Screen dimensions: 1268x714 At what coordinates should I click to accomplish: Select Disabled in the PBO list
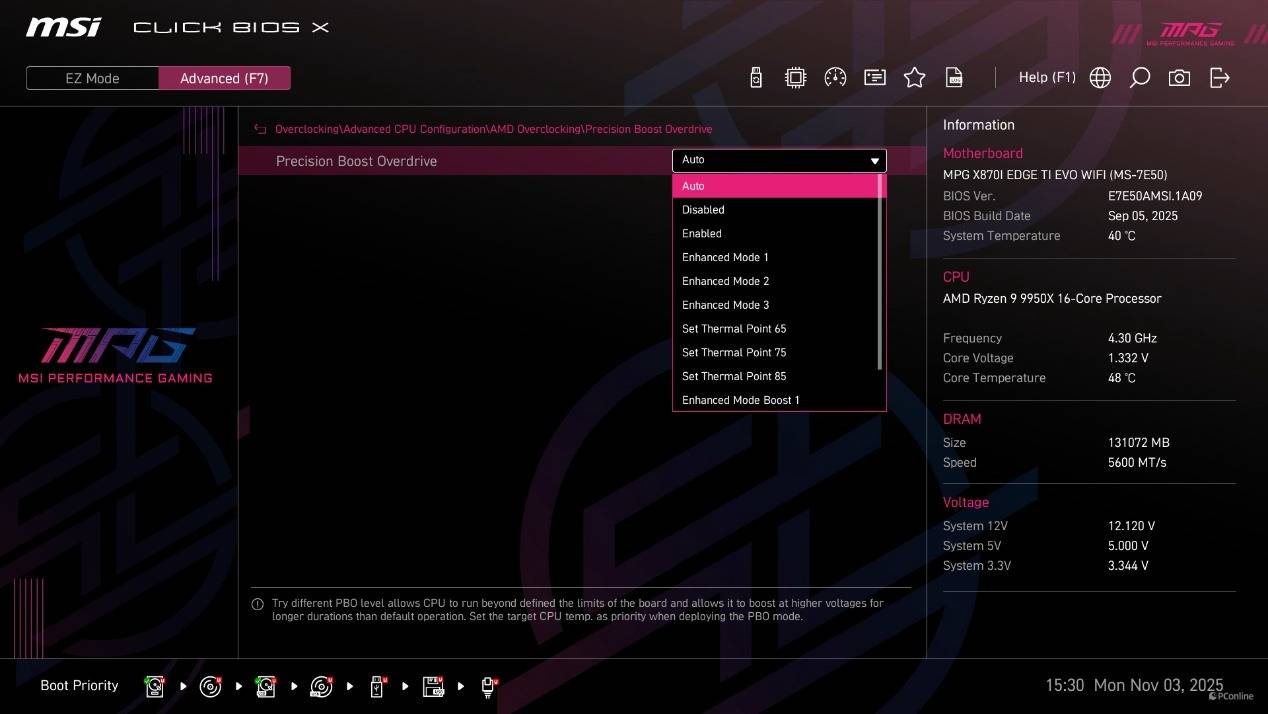click(703, 210)
